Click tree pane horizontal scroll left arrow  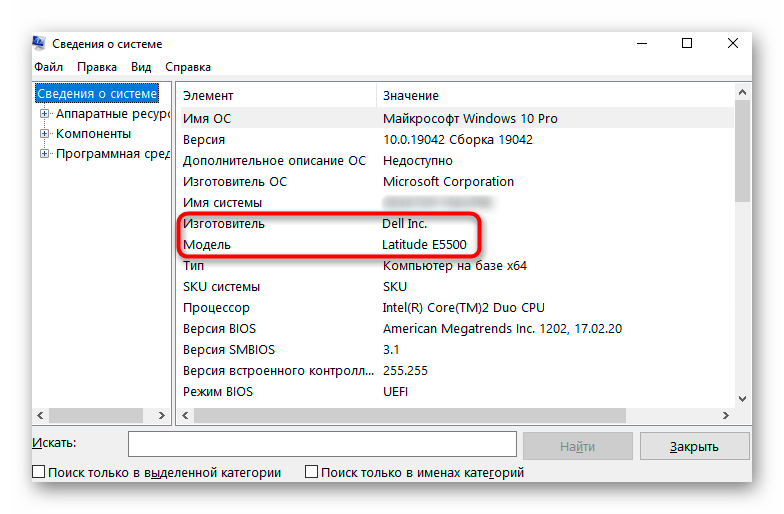tap(40, 416)
